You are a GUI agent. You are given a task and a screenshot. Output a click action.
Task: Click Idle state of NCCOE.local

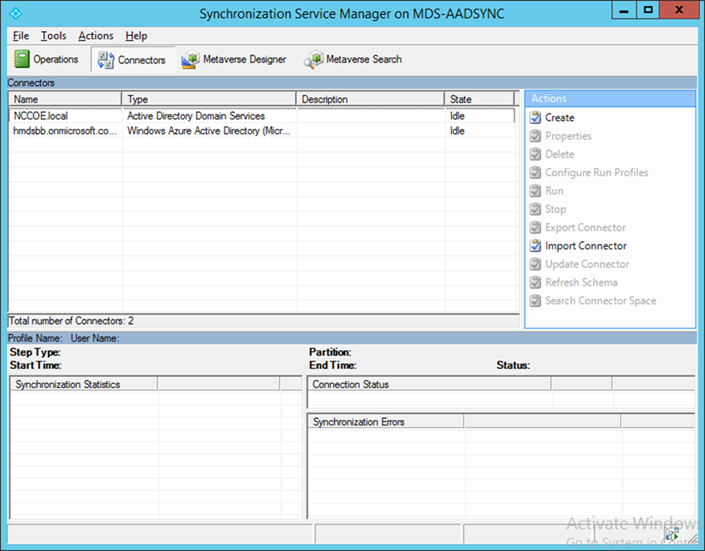click(457, 116)
